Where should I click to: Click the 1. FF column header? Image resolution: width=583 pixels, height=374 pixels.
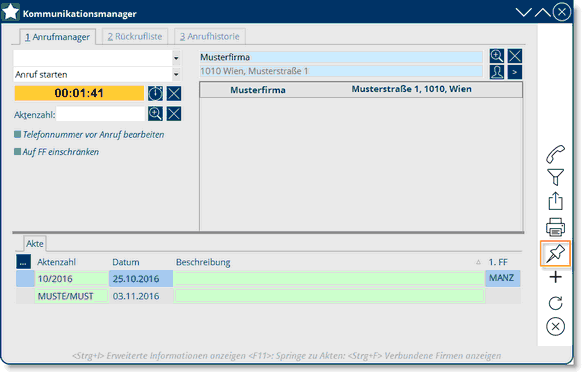pyautogui.click(x=498, y=262)
